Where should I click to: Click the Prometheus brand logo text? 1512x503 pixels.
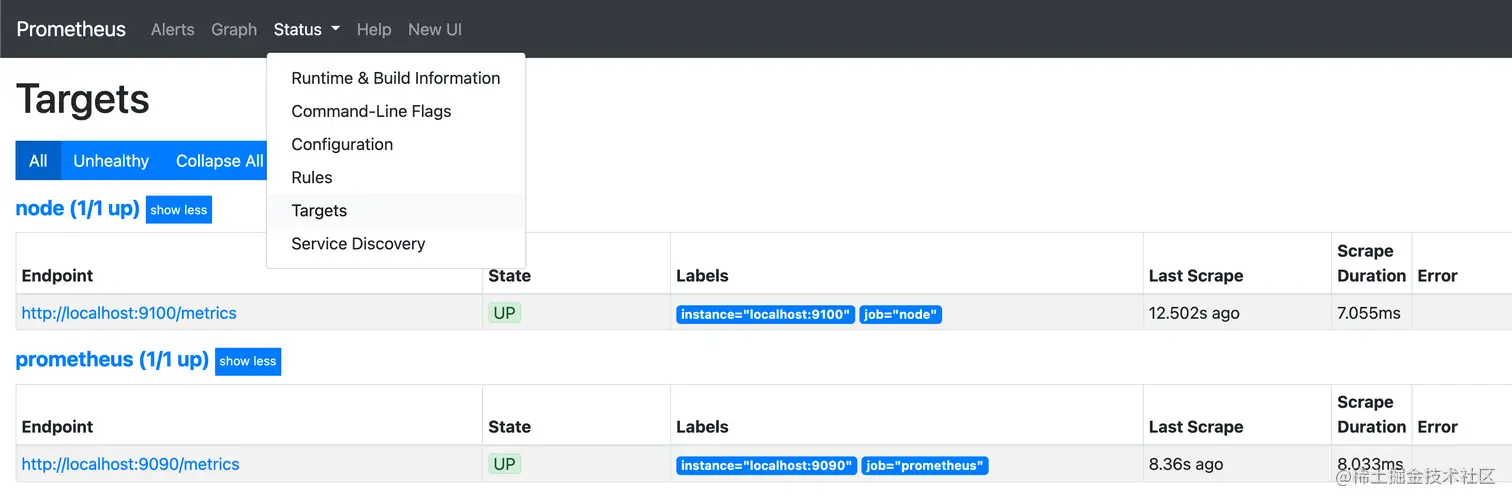(71, 29)
